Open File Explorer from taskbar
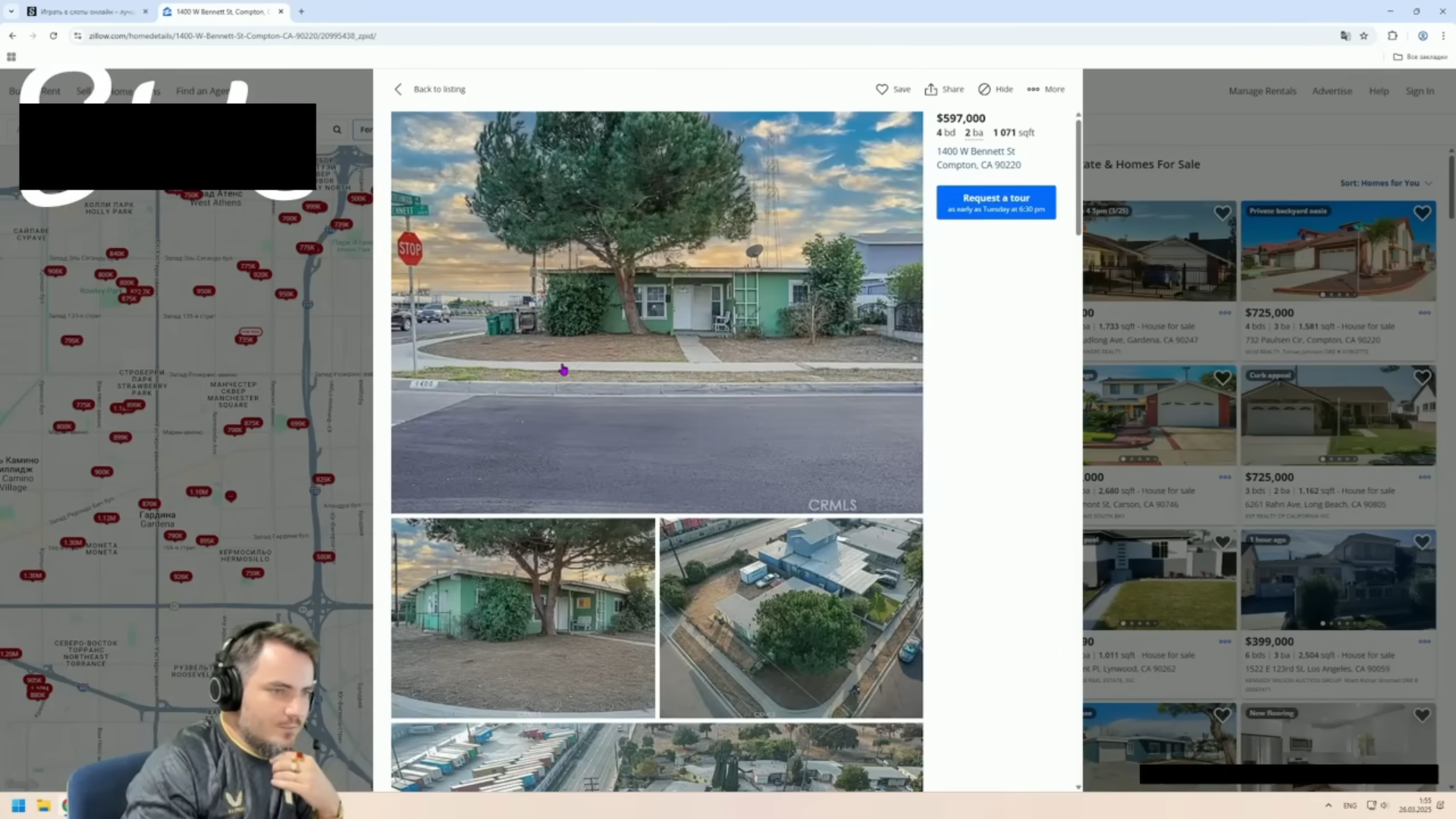This screenshot has width=1456, height=819. point(43,805)
